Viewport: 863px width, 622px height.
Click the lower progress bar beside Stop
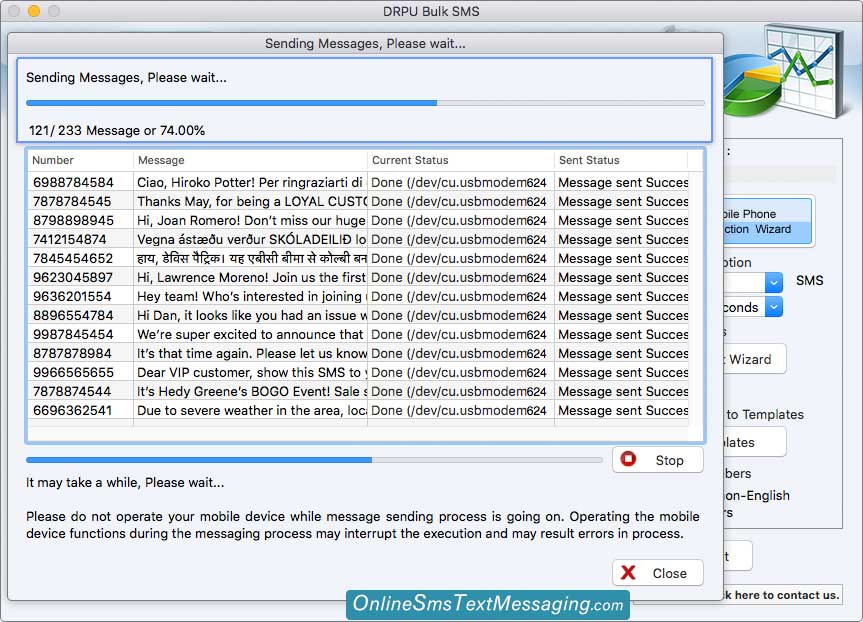pos(314,460)
